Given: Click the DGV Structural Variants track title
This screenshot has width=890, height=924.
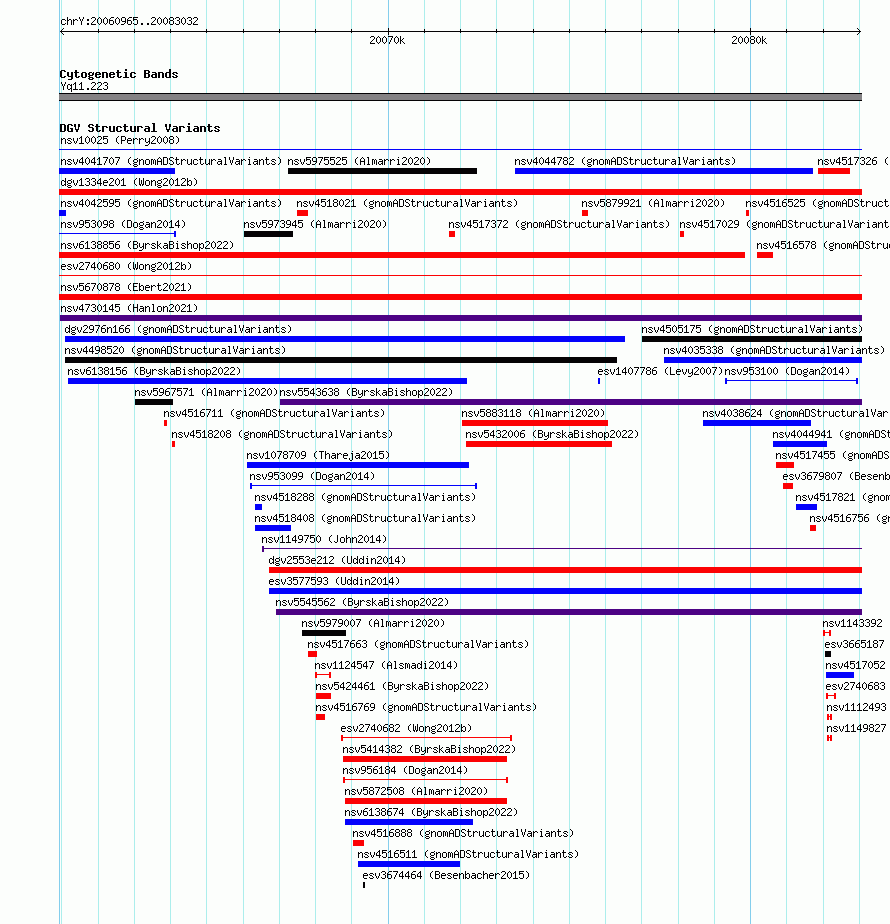Looking at the screenshot, I should [x=140, y=128].
